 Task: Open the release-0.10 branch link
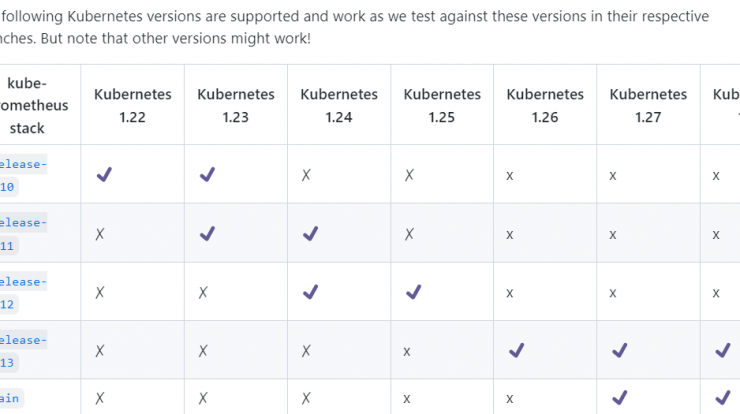(23, 175)
